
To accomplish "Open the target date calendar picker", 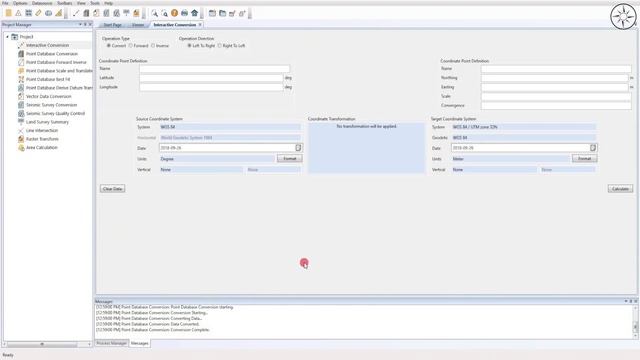I will click(x=593, y=148).
